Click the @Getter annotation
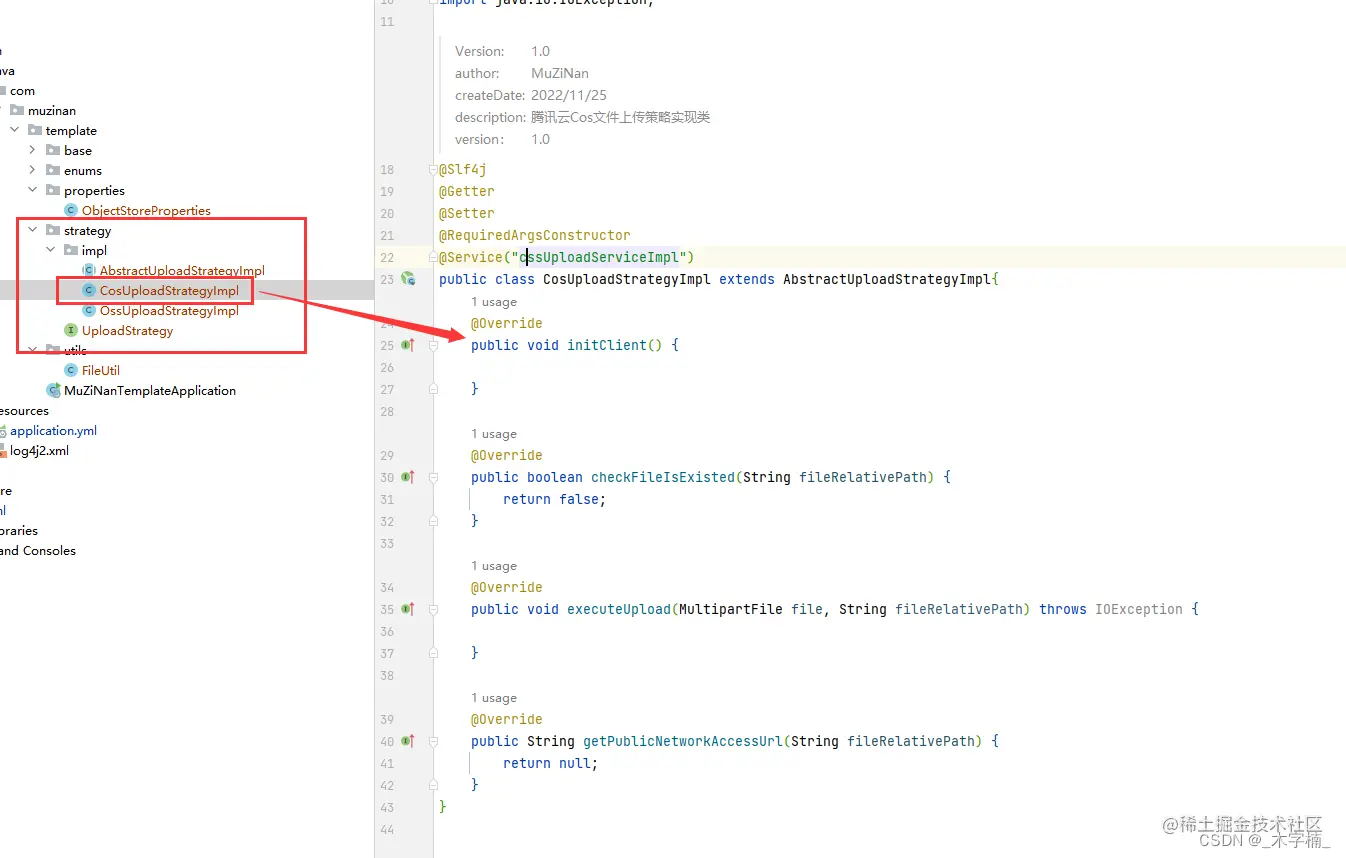The image size is (1346, 858). [467, 191]
